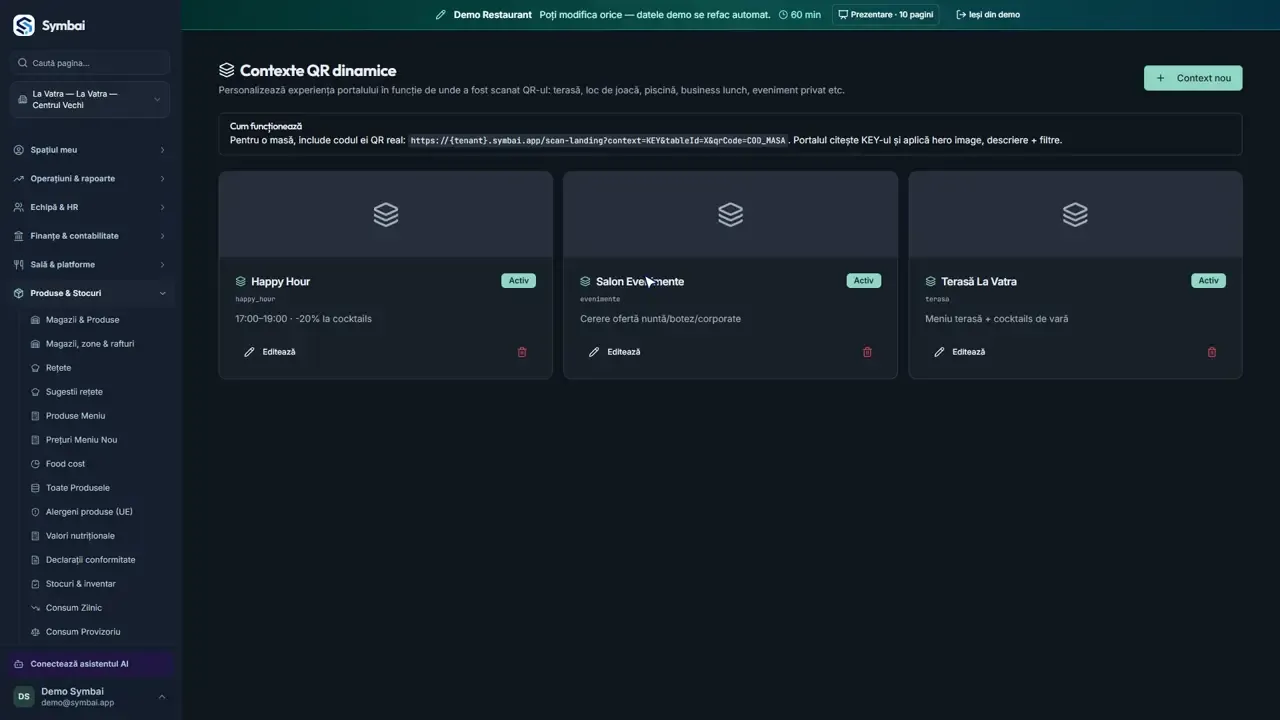Collapse the Produse & Stocuri section
This screenshot has height=720, width=1280.
pyautogui.click(x=90, y=293)
